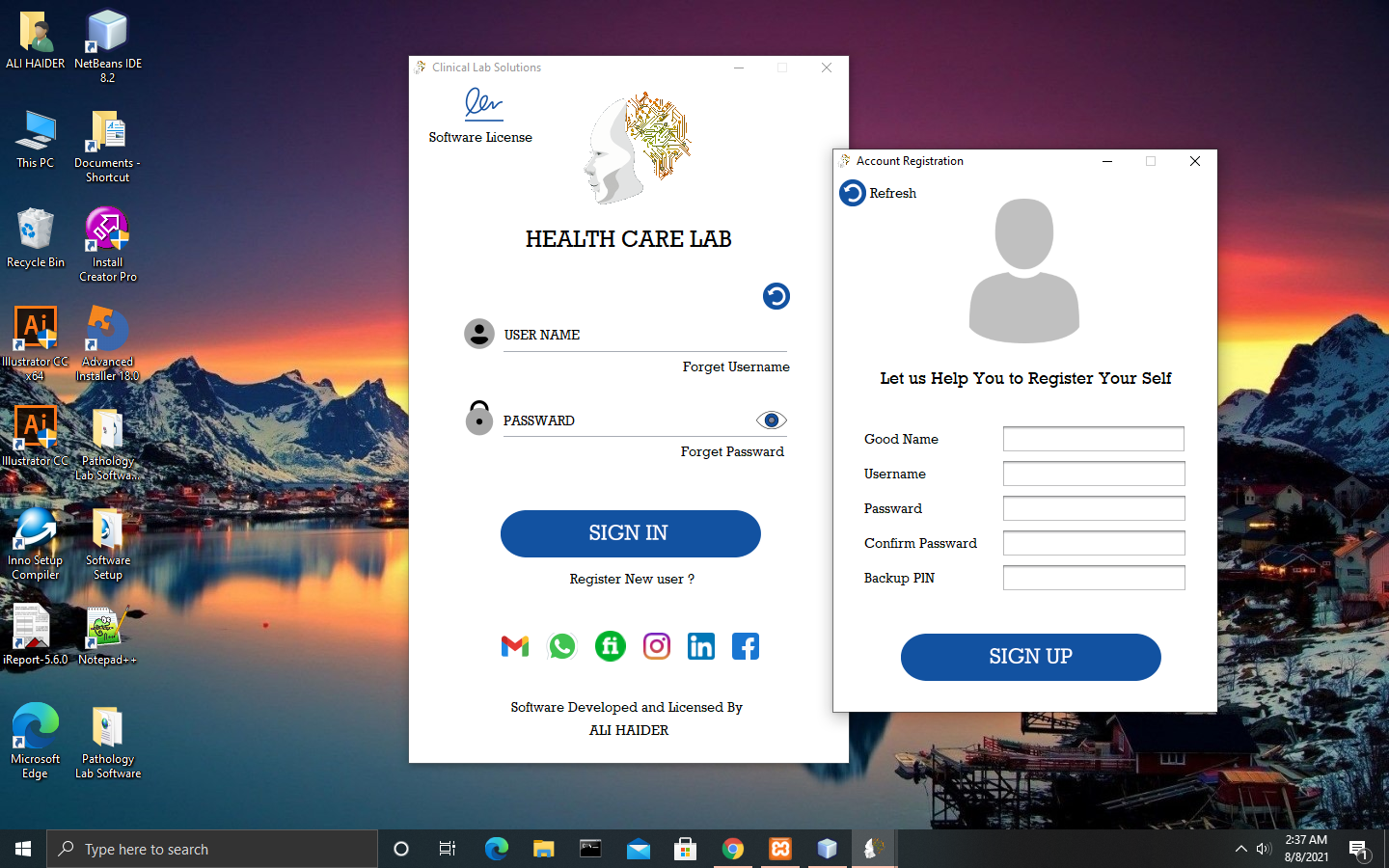The height and width of the screenshot is (868, 1389).
Task: Open the Instagram icon
Action: coord(656,646)
